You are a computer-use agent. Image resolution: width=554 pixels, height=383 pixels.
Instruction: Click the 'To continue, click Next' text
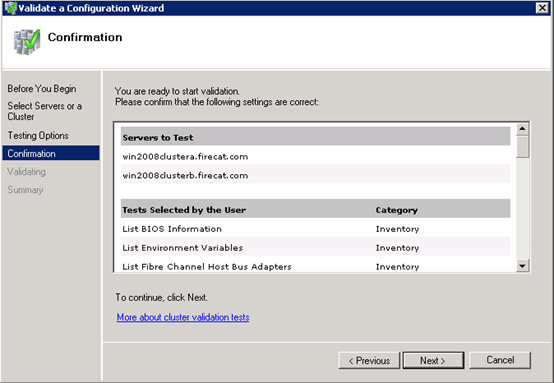(161, 297)
